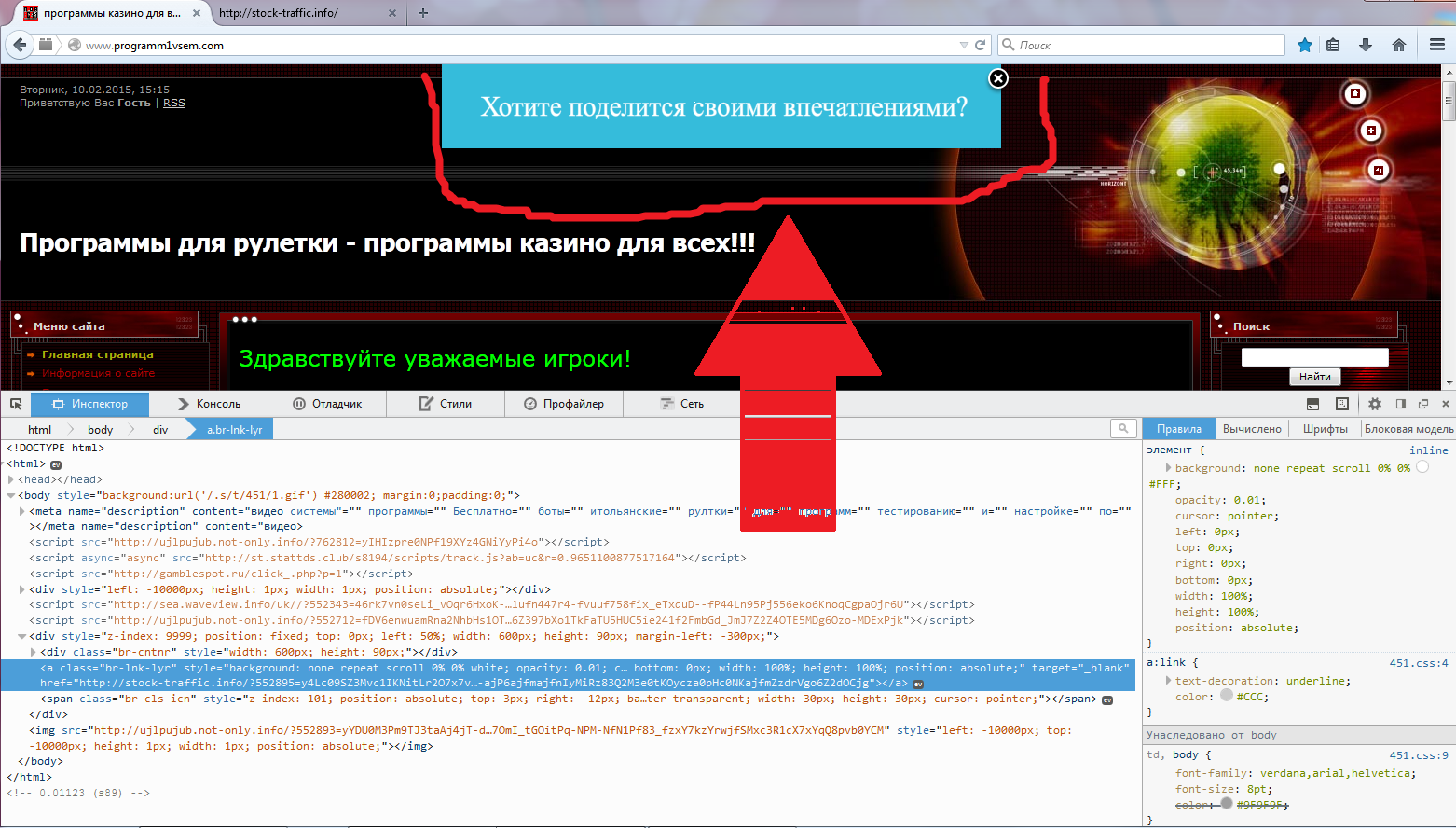Open the #CCC color swatch

pyautogui.click(x=1227, y=695)
